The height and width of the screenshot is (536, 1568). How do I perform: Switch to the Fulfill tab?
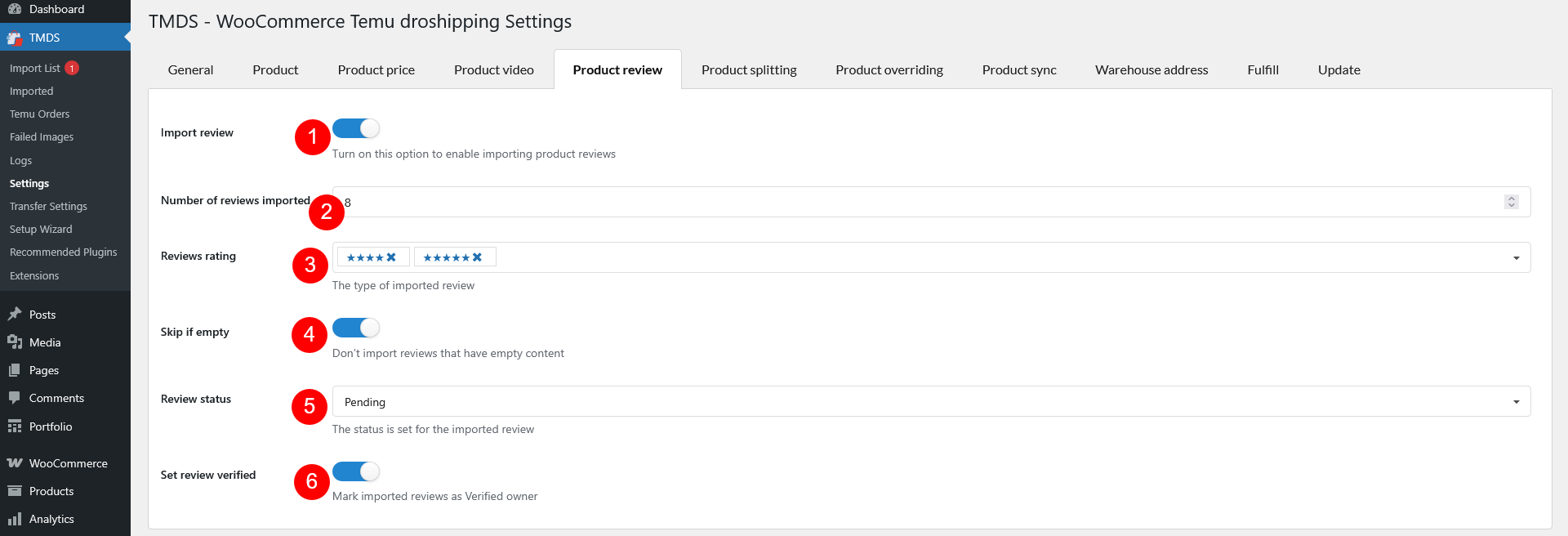[x=1263, y=70]
